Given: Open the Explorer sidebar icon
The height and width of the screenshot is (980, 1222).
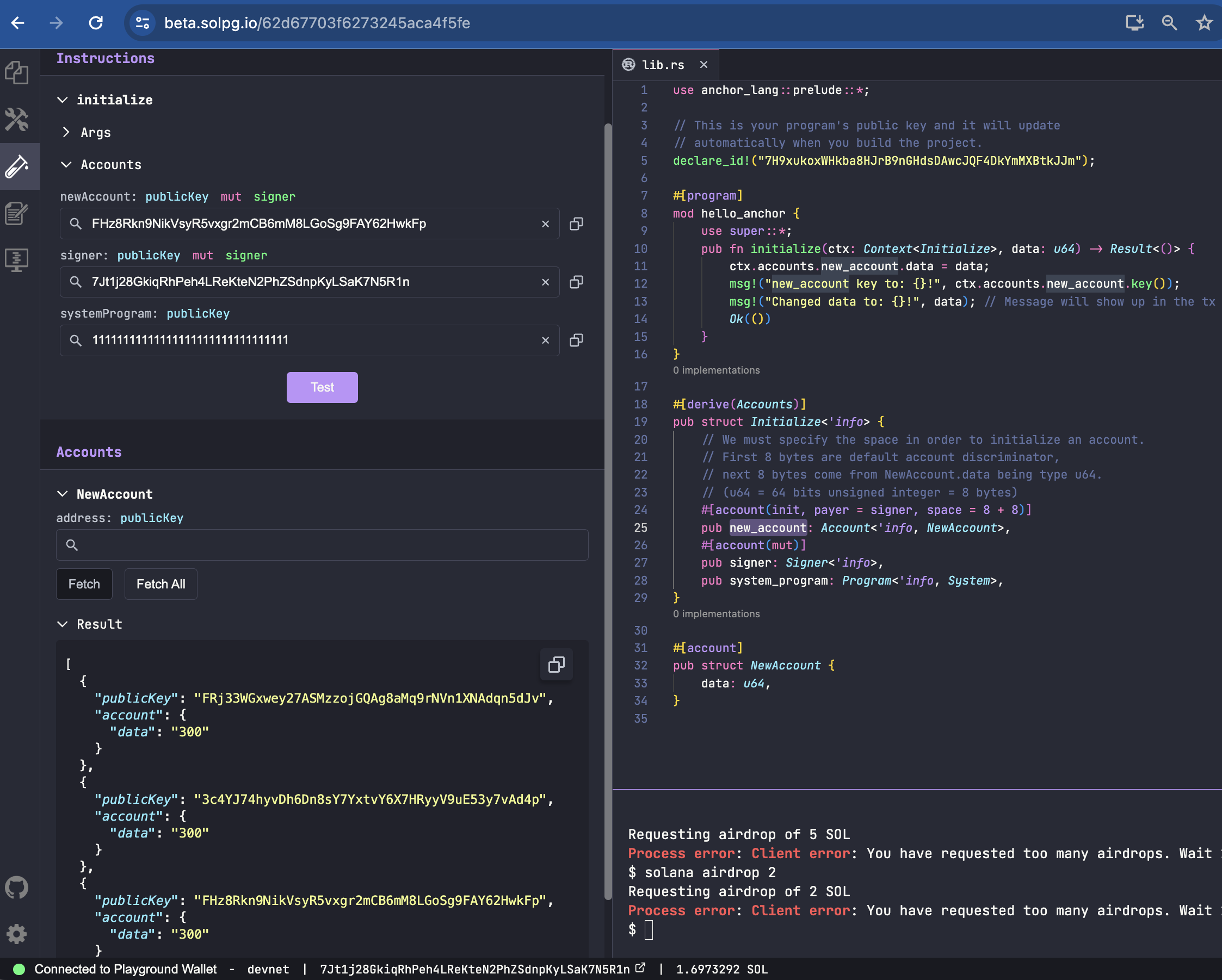Looking at the screenshot, I should [x=17, y=72].
